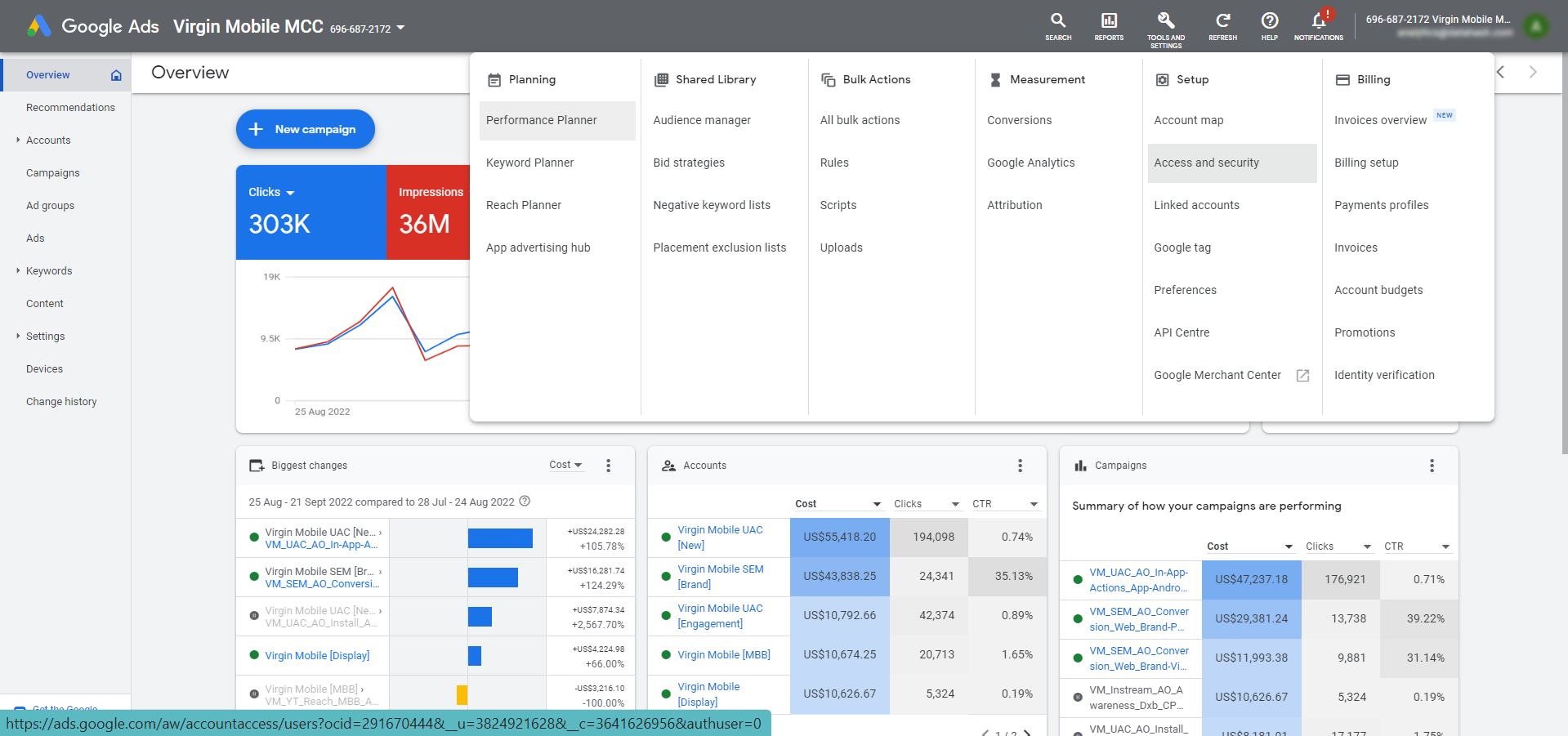Click the Refresh icon in header
The image size is (1568, 736).
point(1222,21)
